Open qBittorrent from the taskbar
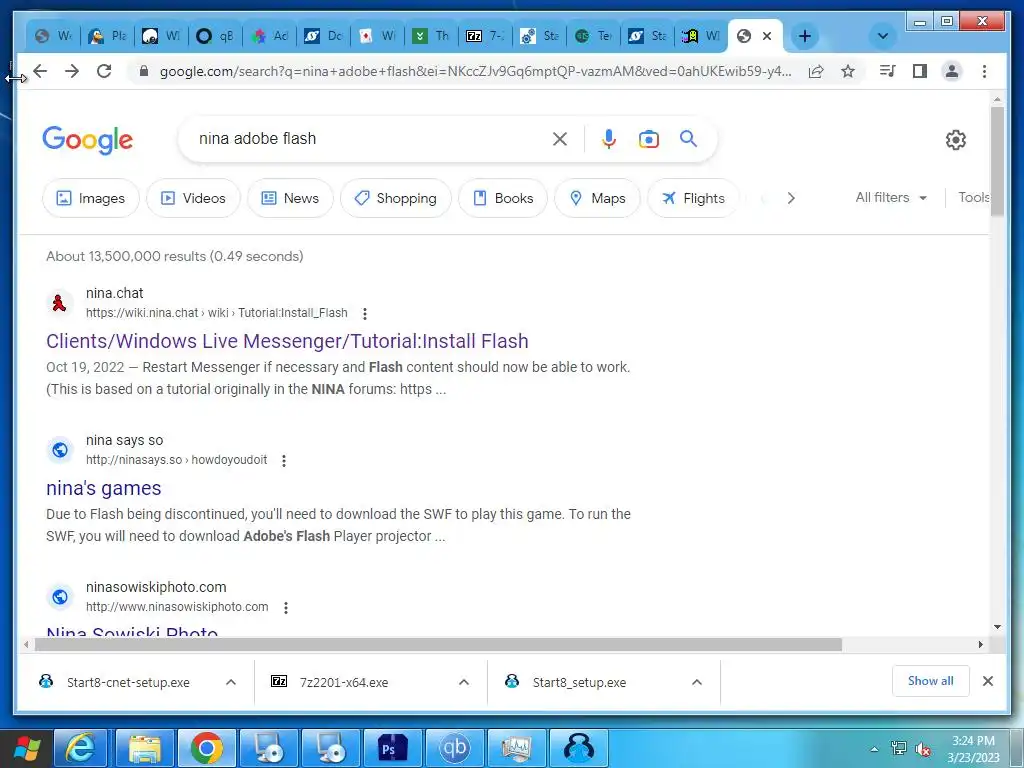The width and height of the screenshot is (1024, 768). point(455,748)
